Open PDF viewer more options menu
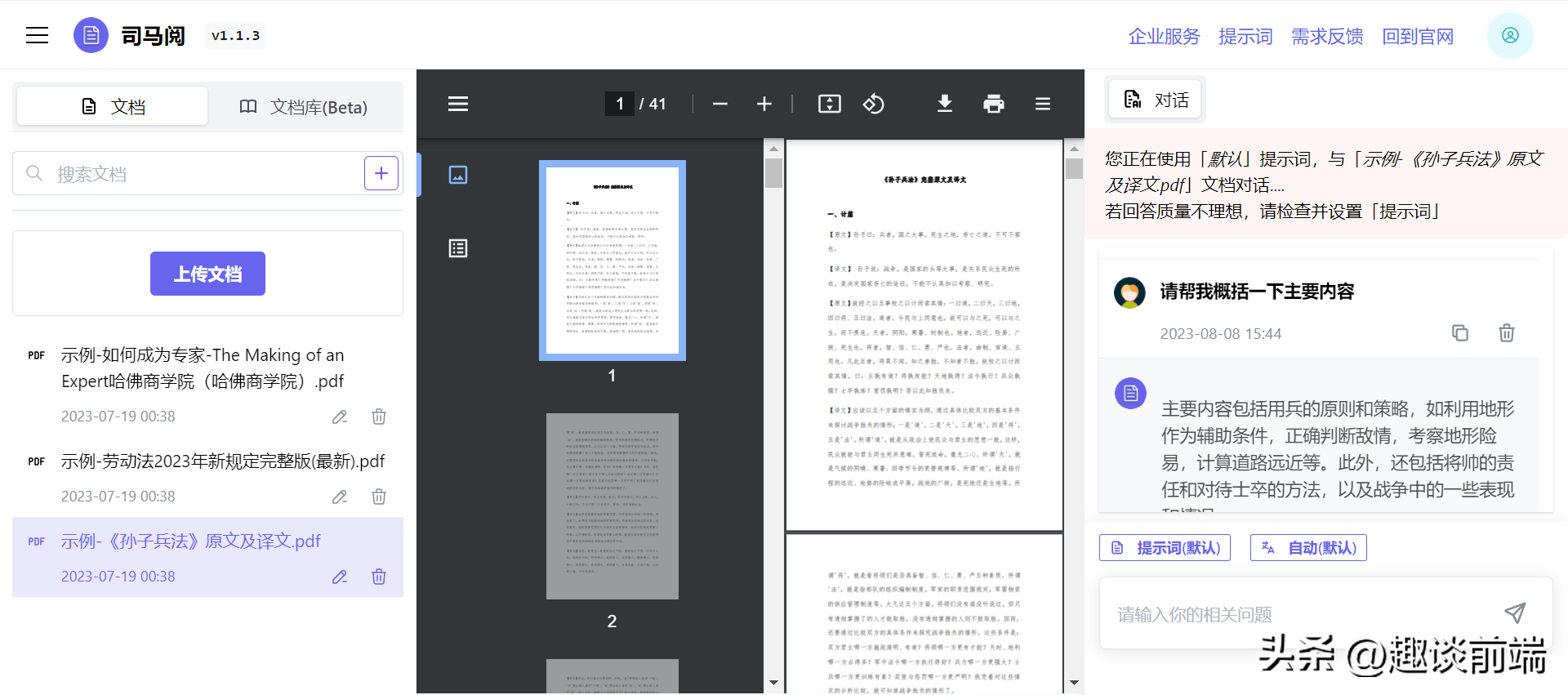1568x695 pixels. [1043, 104]
